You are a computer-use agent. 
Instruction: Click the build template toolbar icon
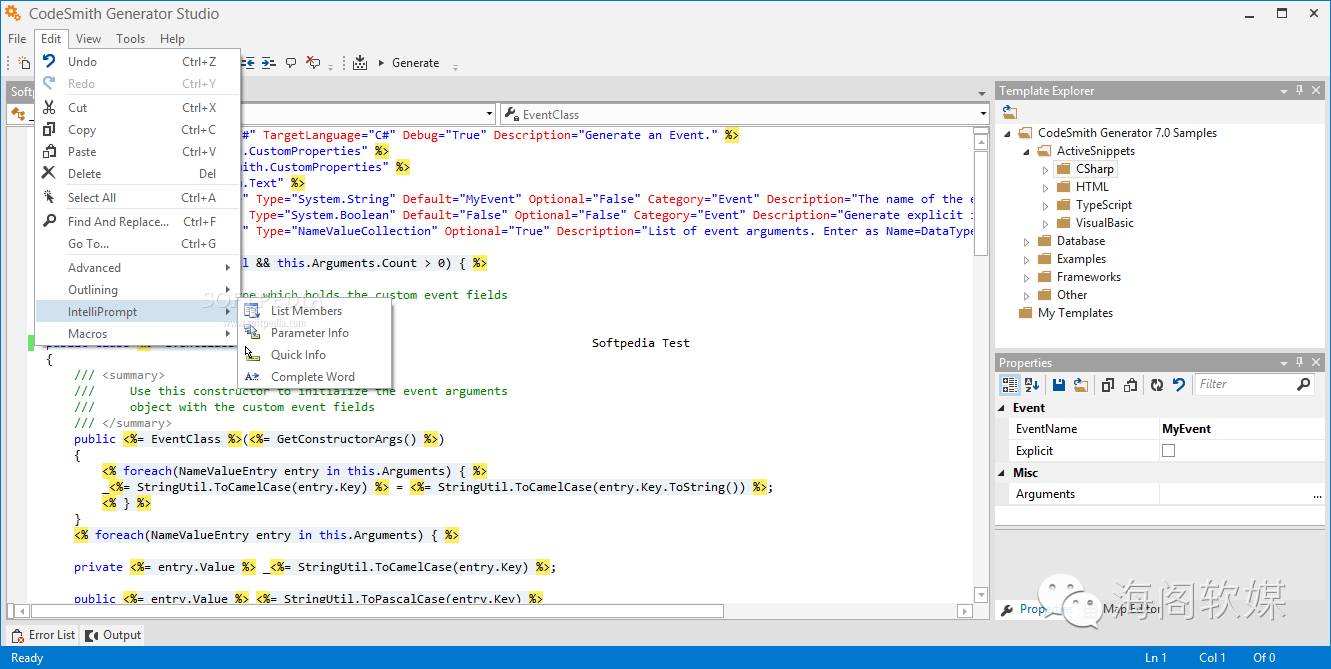click(360, 63)
